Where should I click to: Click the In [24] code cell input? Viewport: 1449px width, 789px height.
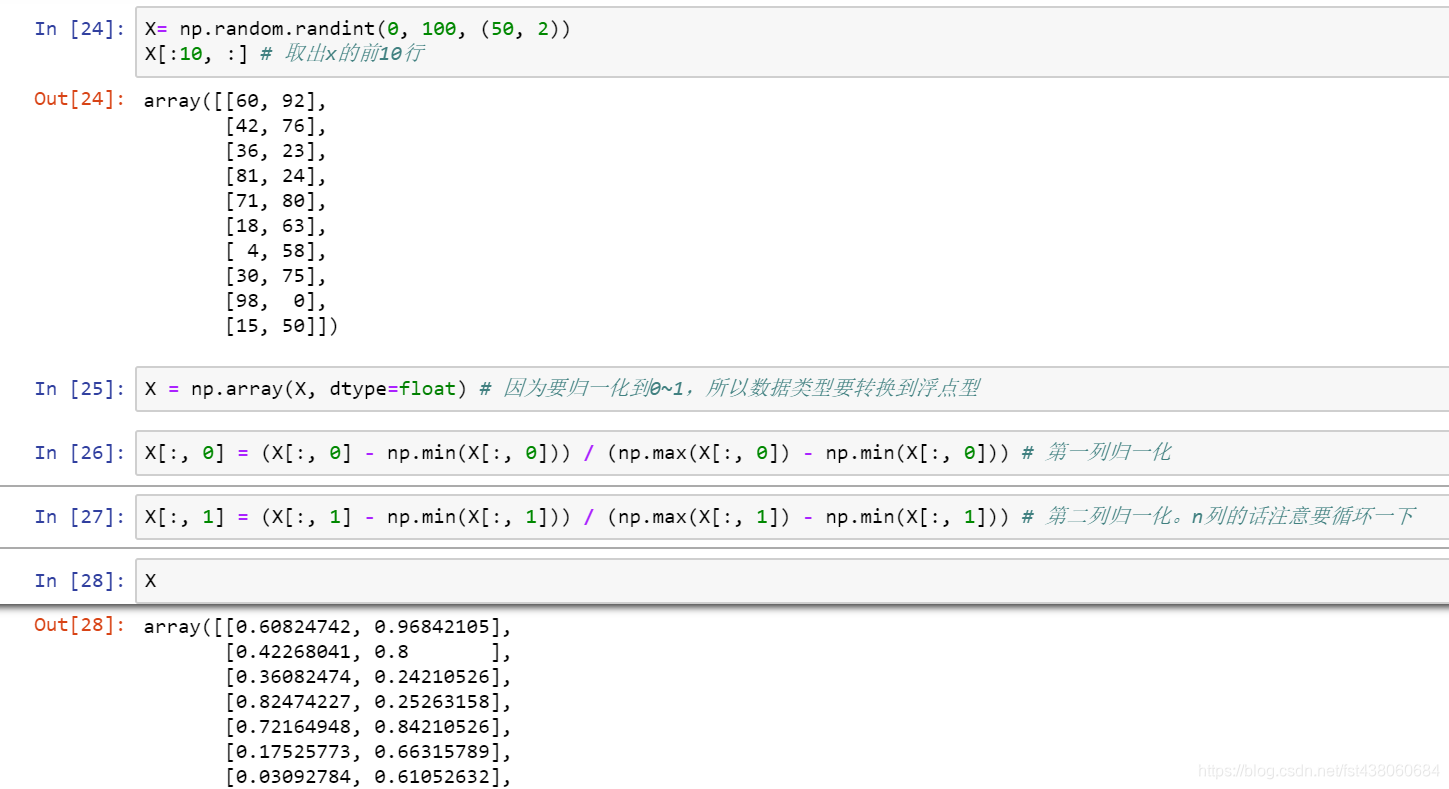click(x=792, y=41)
